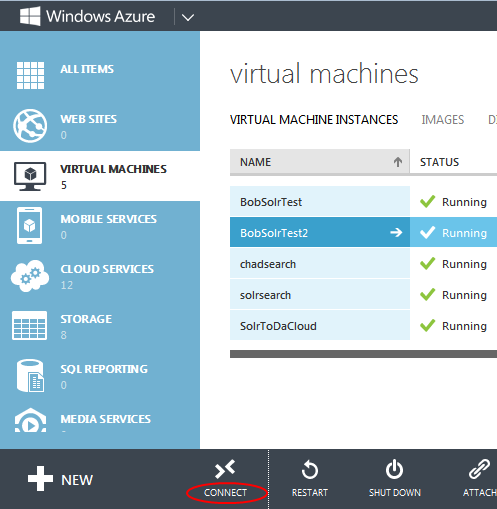This screenshot has height=509, width=497.
Task: Click the RESTART label
Action: (310, 493)
